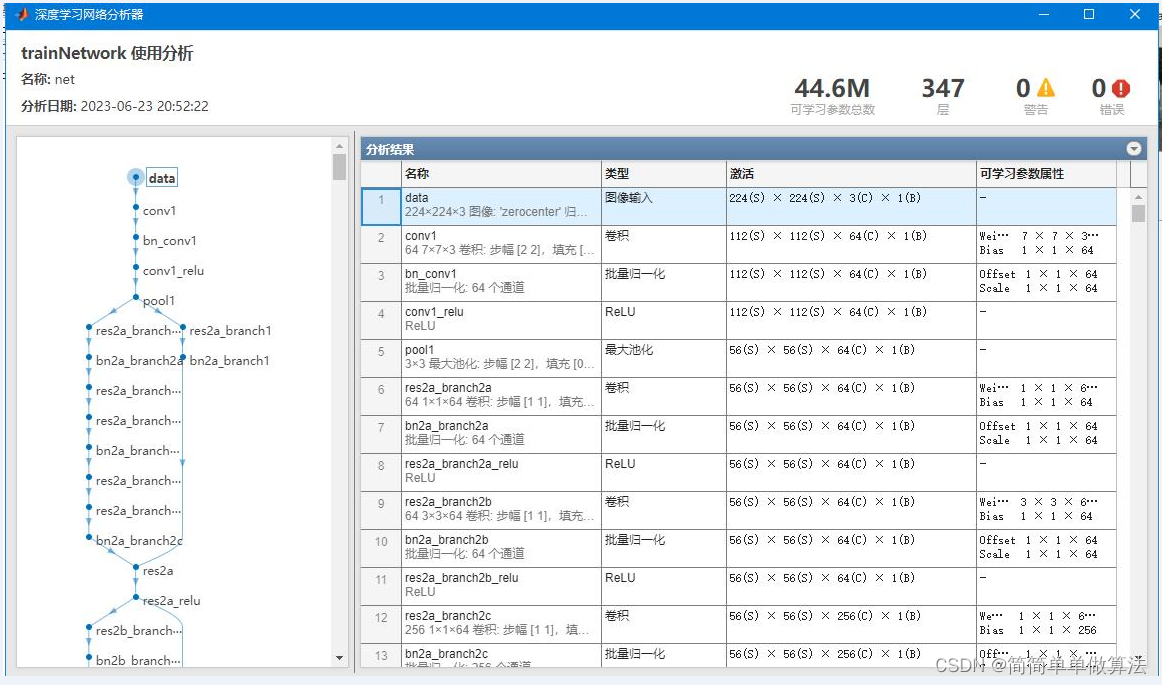Select table row 1 named data
The image size is (1162, 685).
coord(739,206)
